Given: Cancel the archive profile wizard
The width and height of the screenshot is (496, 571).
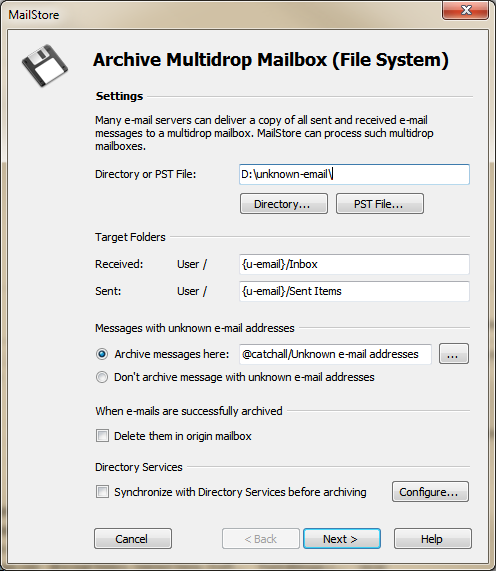Looking at the screenshot, I should tap(133, 539).
